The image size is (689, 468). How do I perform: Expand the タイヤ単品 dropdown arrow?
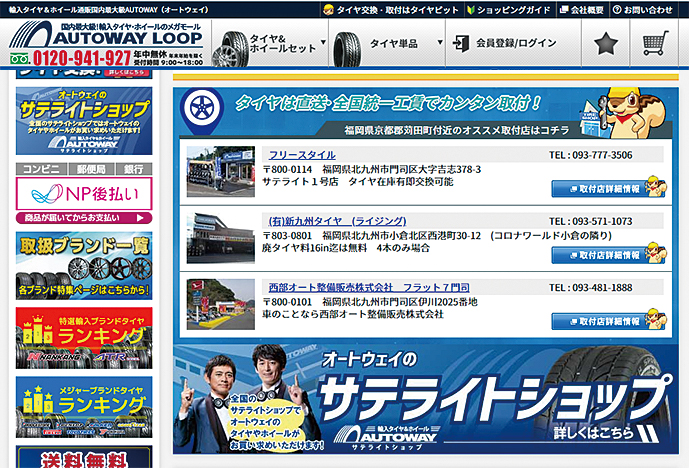440,42
